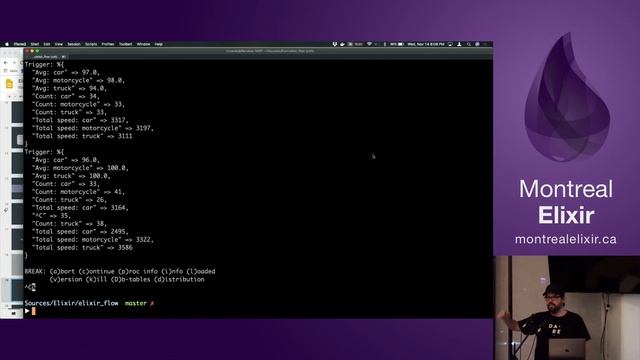Click the date and time in menu bar

click(426, 44)
